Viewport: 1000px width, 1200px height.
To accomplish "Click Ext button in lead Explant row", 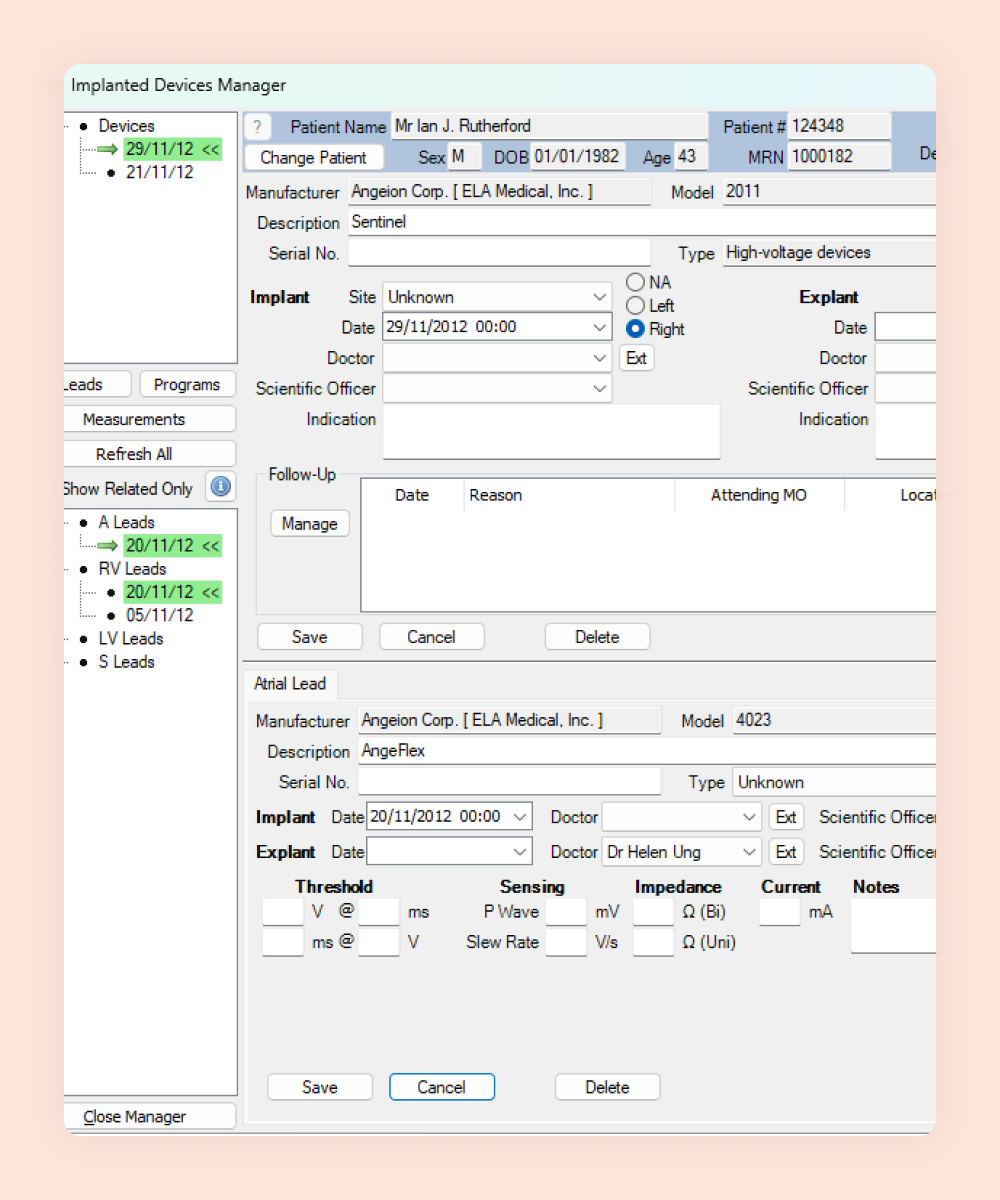I will pyautogui.click(x=786, y=852).
